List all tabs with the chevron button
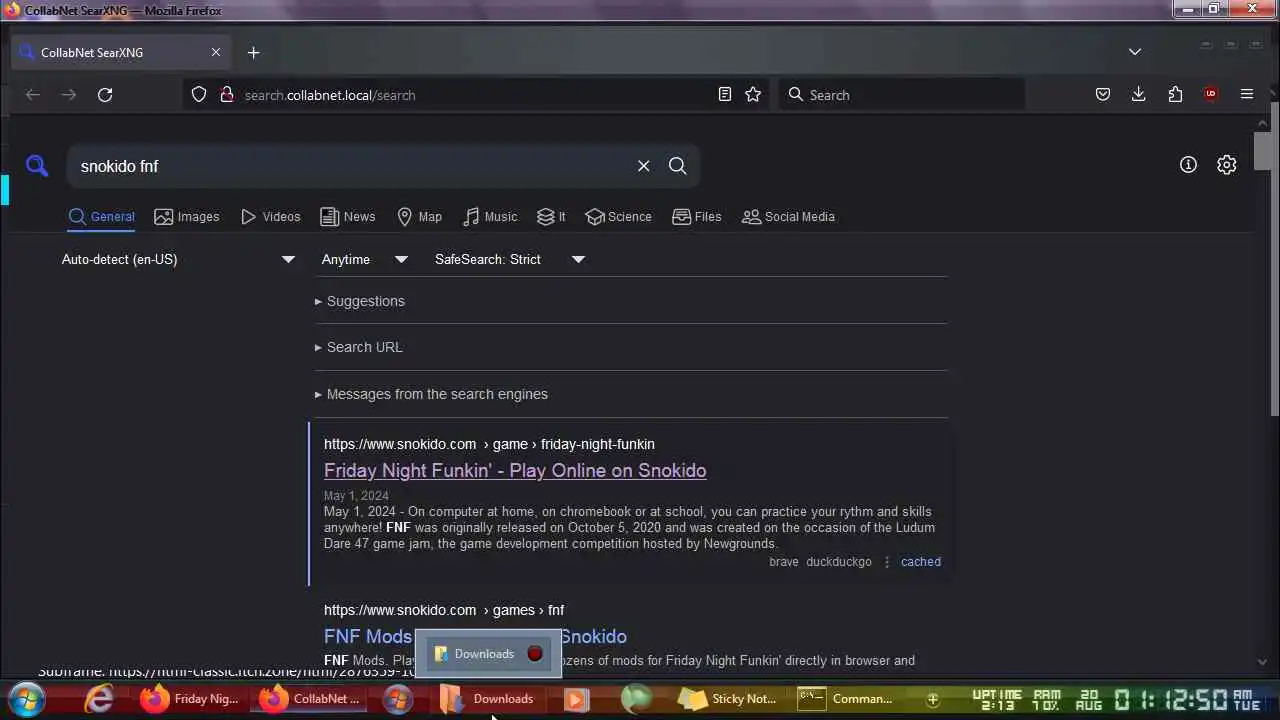This screenshot has width=1280, height=720. tap(1135, 52)
